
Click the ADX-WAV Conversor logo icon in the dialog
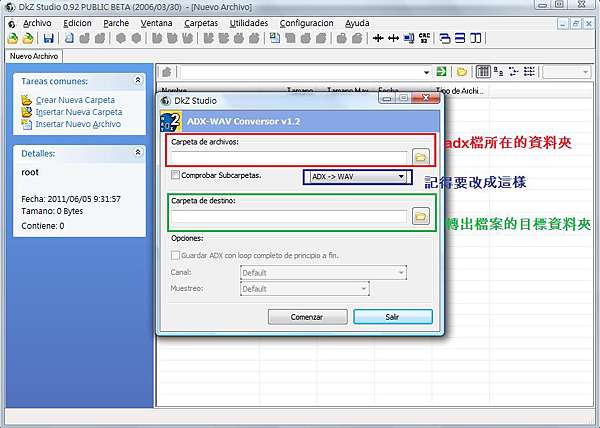pos(171,122)
